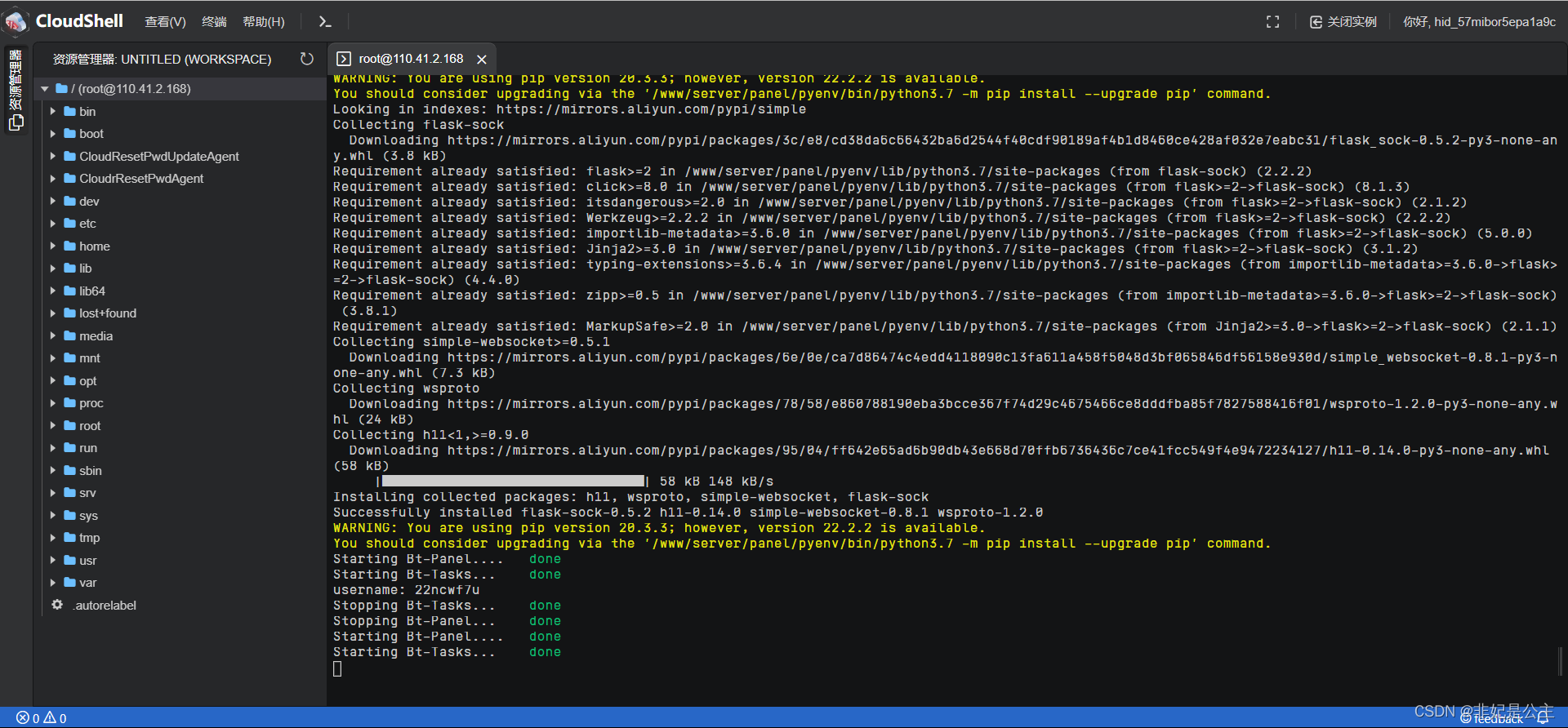Click the 资源管理器 UNTITLED (WORKSPACE) header
This screenshot has height=728, width=1568.
[162, 59]
